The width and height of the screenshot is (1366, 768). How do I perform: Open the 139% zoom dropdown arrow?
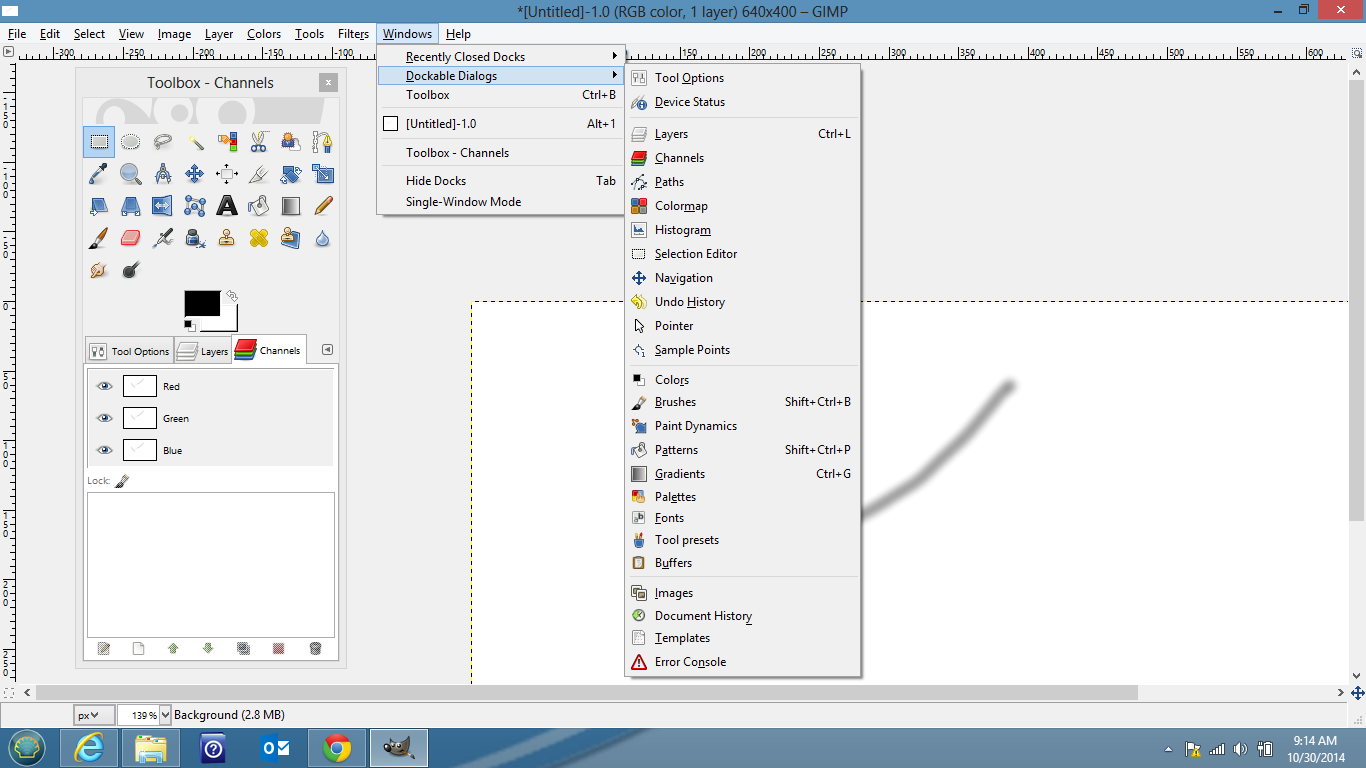coord(165,715)
